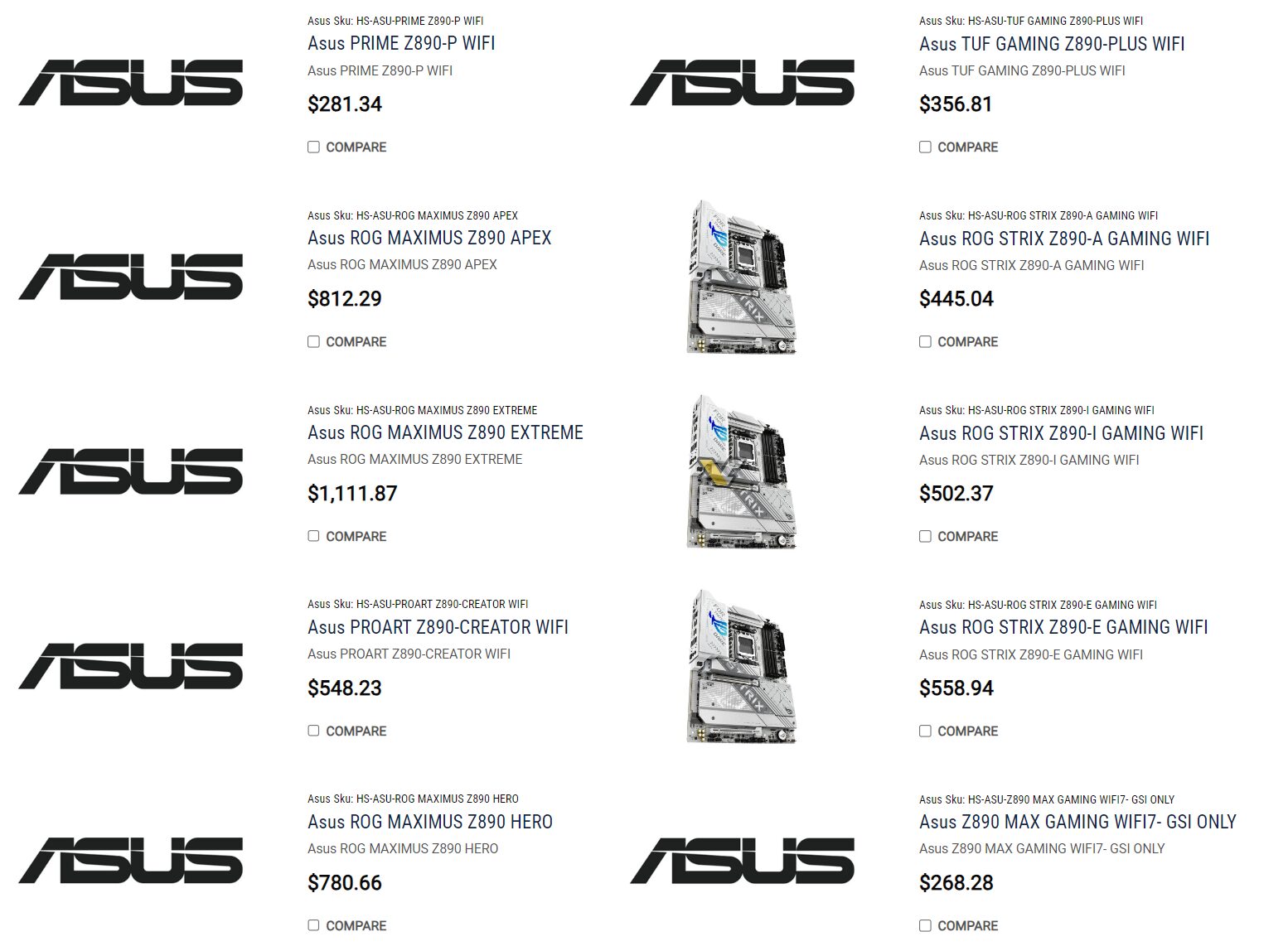Viewport: 1288px width, 951px height.
Task: Open Asus PROART Z890-CREATOR WIFI product link
Action: [438, 627]
